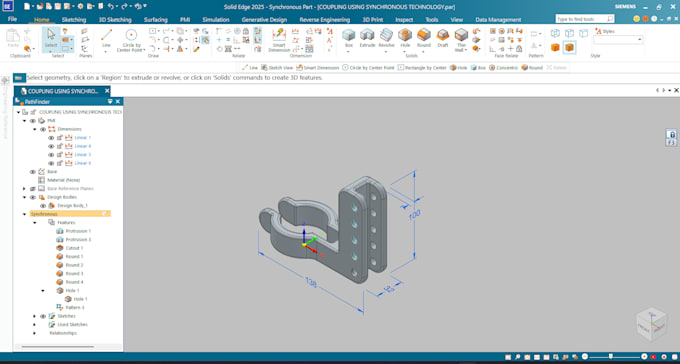
Task: Toggle visibility of Linear 5 dimension
Action: (51, 155)
